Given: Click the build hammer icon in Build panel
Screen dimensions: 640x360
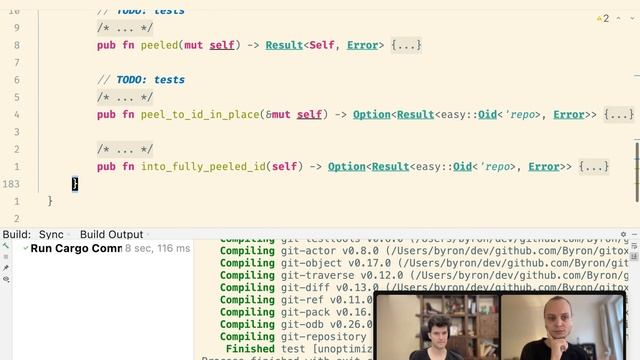Looking at the screenshot, I should (6, 246).
